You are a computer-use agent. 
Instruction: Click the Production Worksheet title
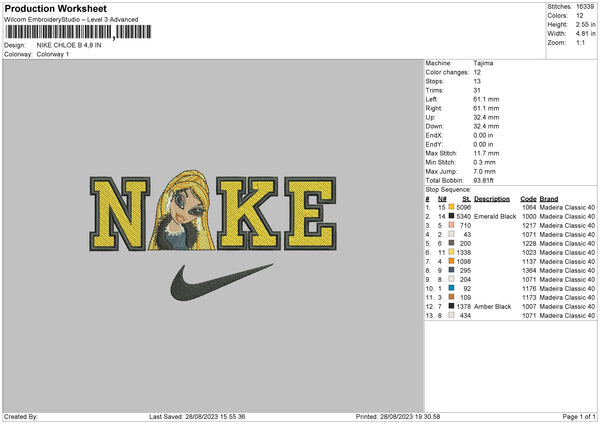[x=56, y=8]
